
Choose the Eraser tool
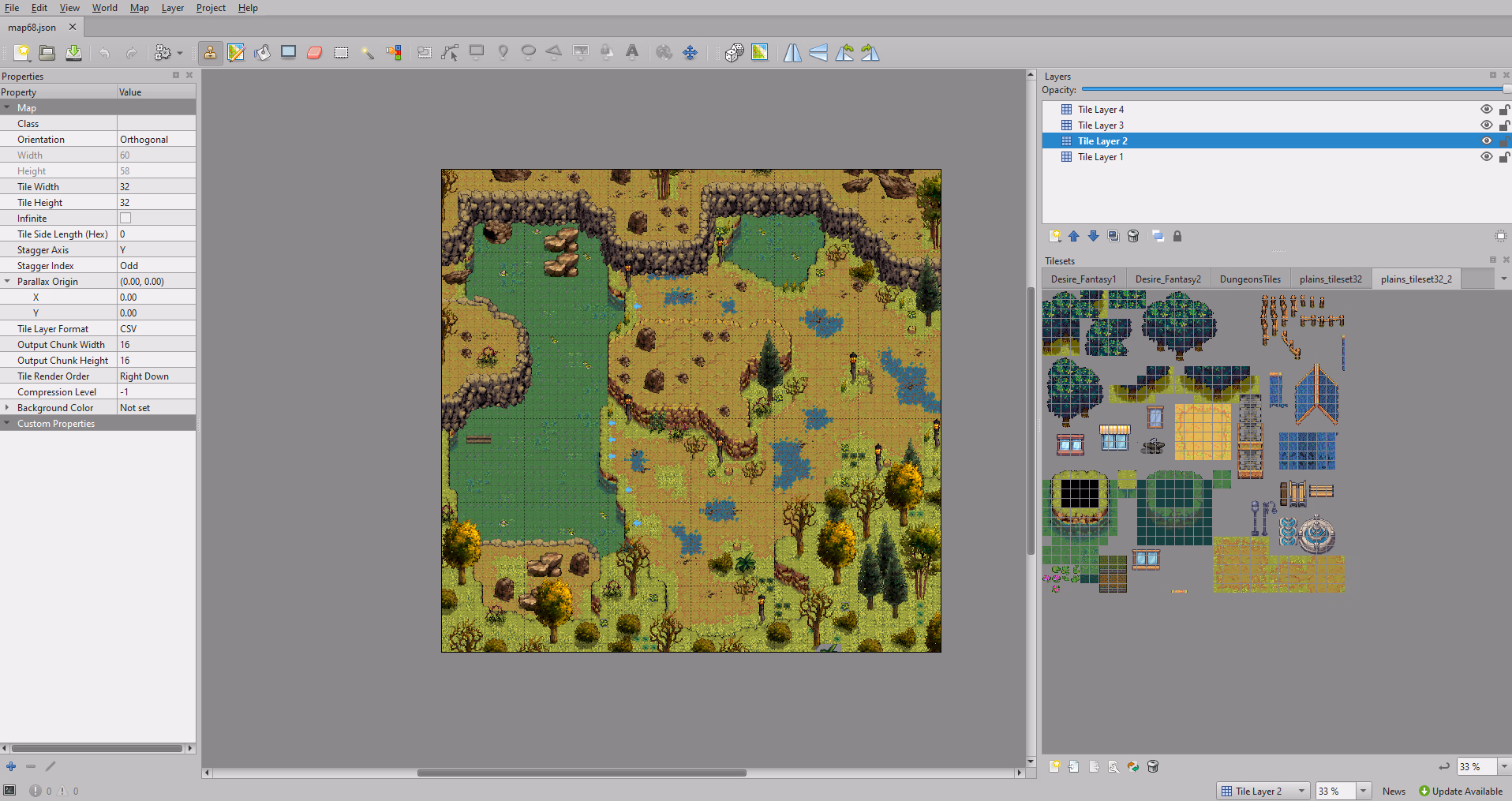pos(315,53)
